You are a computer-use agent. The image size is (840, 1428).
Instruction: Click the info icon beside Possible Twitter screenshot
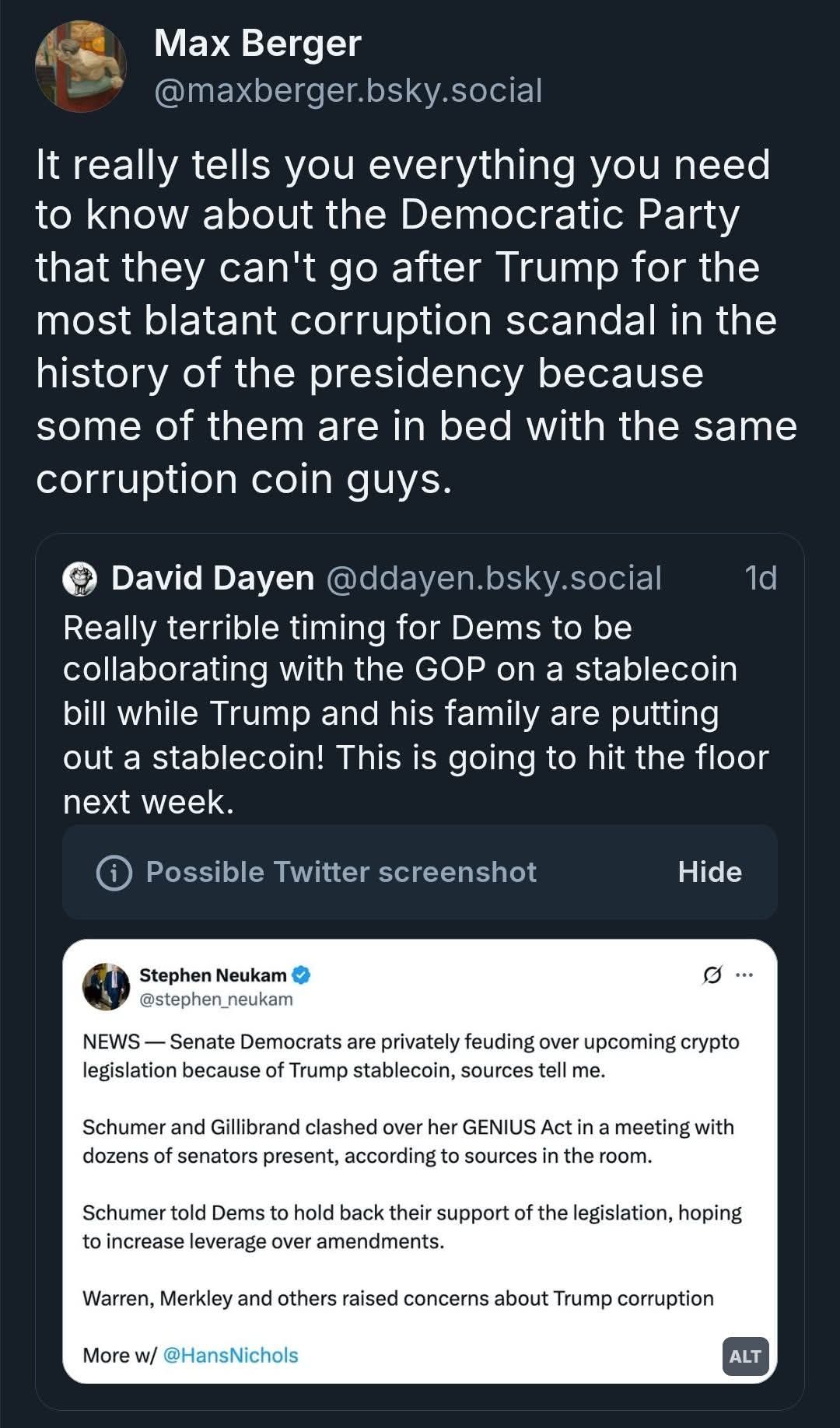point(114,873)
